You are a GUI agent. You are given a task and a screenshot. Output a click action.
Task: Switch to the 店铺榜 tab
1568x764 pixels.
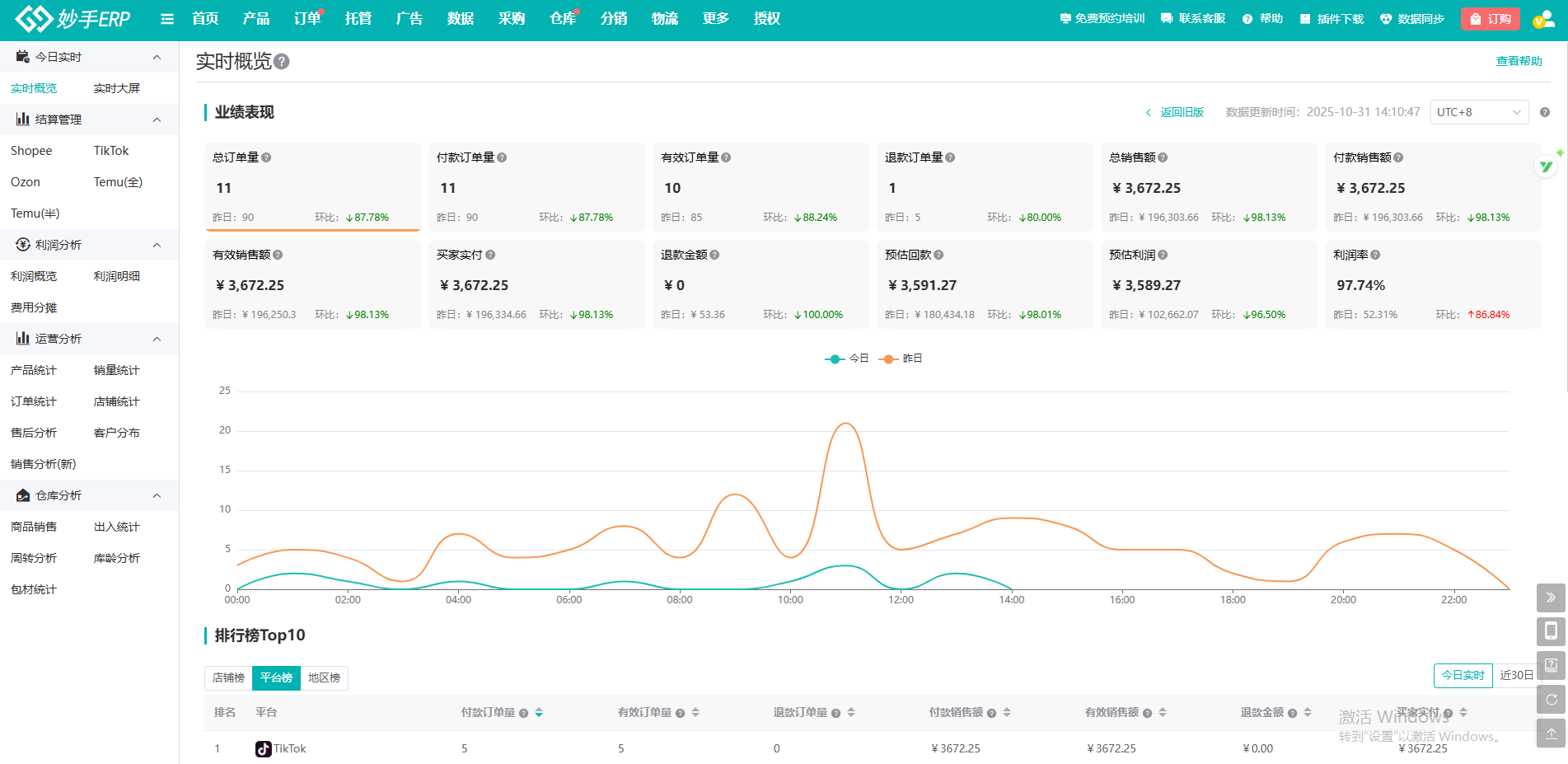(x=228, y=678)
